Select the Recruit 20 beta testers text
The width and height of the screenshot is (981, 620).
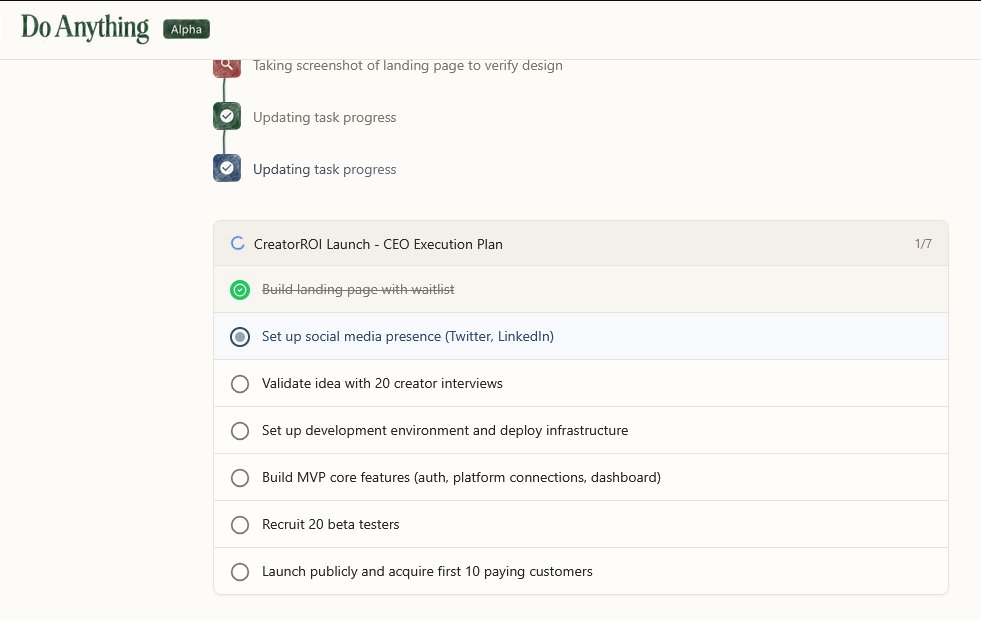pyautogui.click(x=330, y=525)
